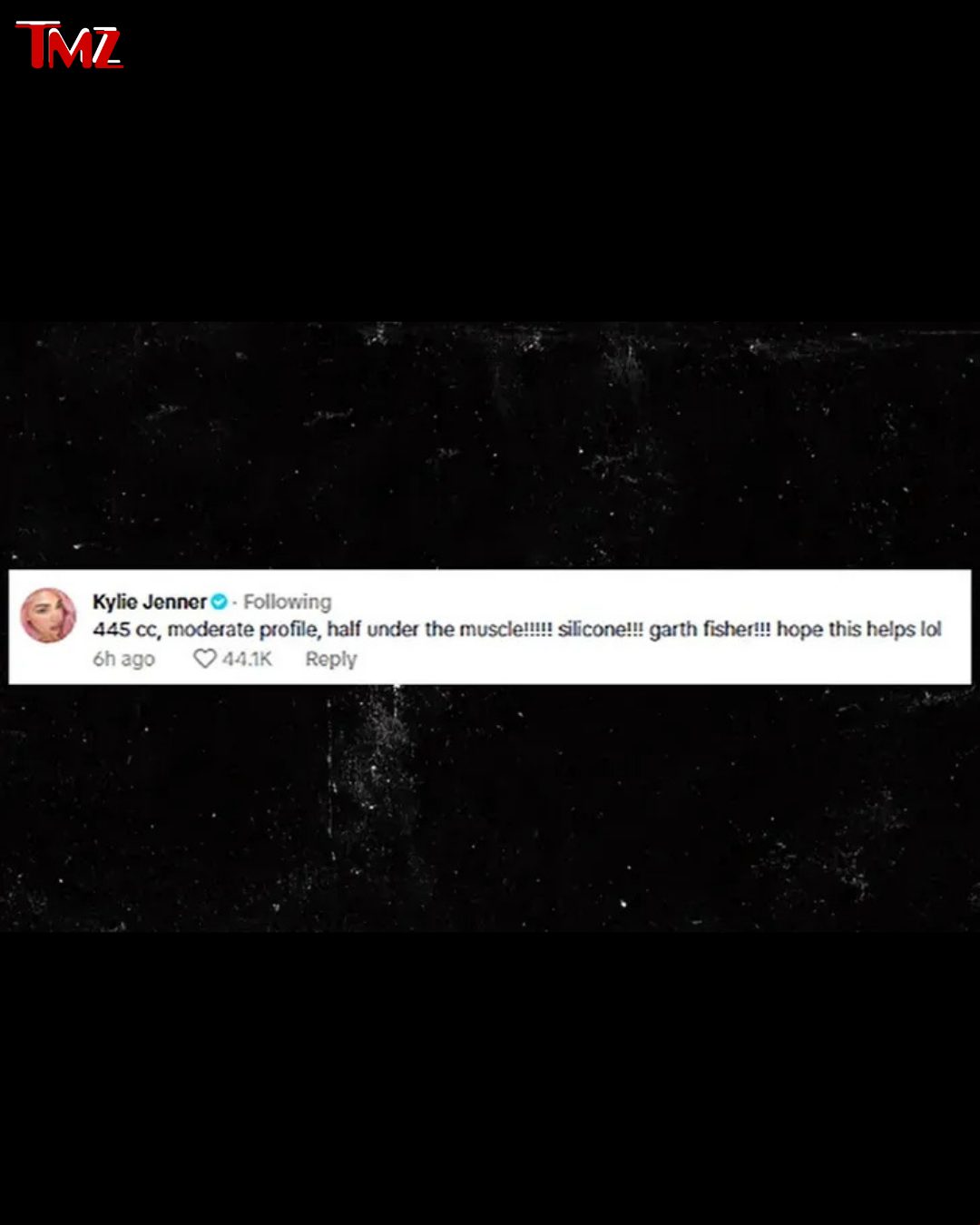Viewport: 980px width, 1225px height.
Task: Open the Kylie Jenner username link
Action: click(x=150, y=602)
